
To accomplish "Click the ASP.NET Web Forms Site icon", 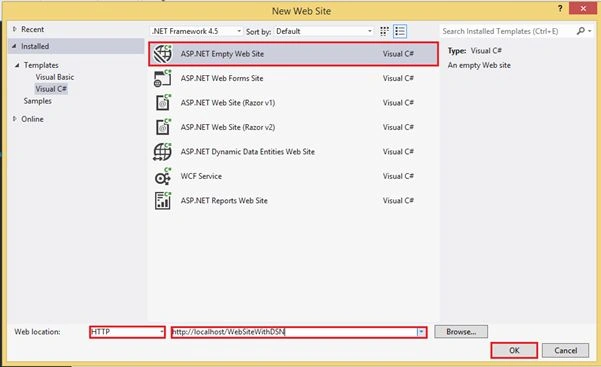I will (163, 78).
